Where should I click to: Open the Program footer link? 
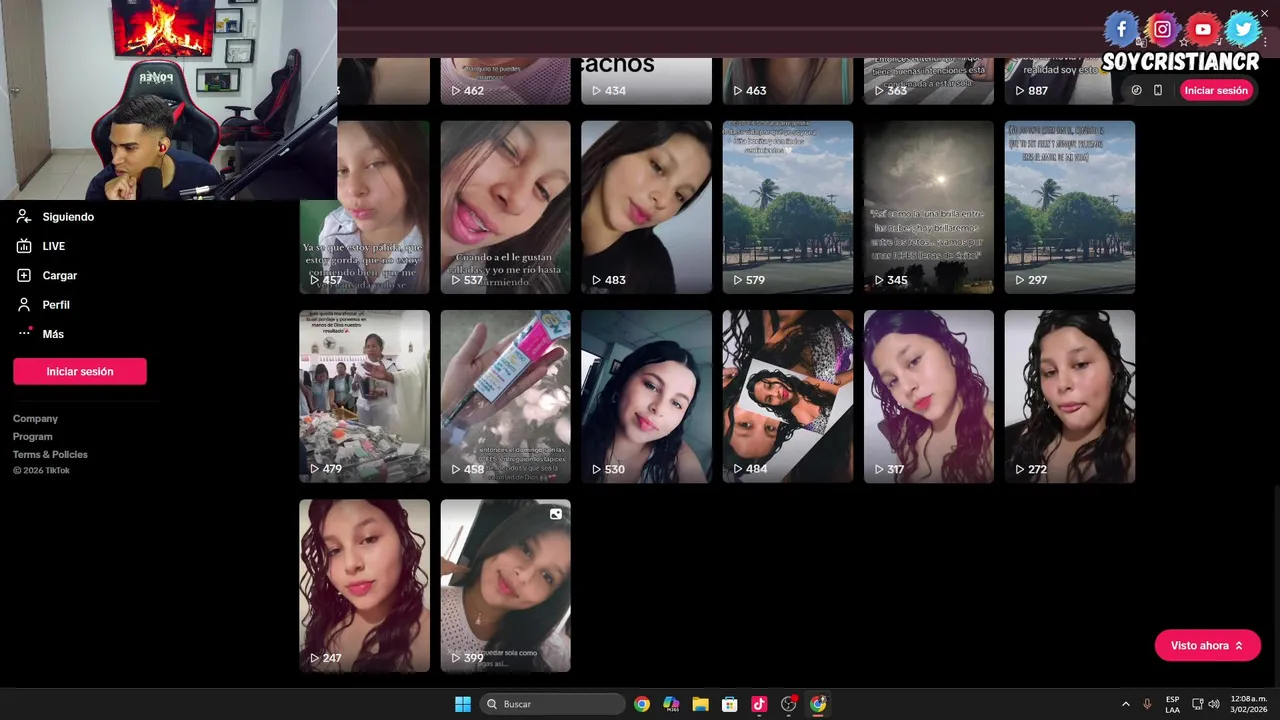pyautogui.click(x=33, y=437)
